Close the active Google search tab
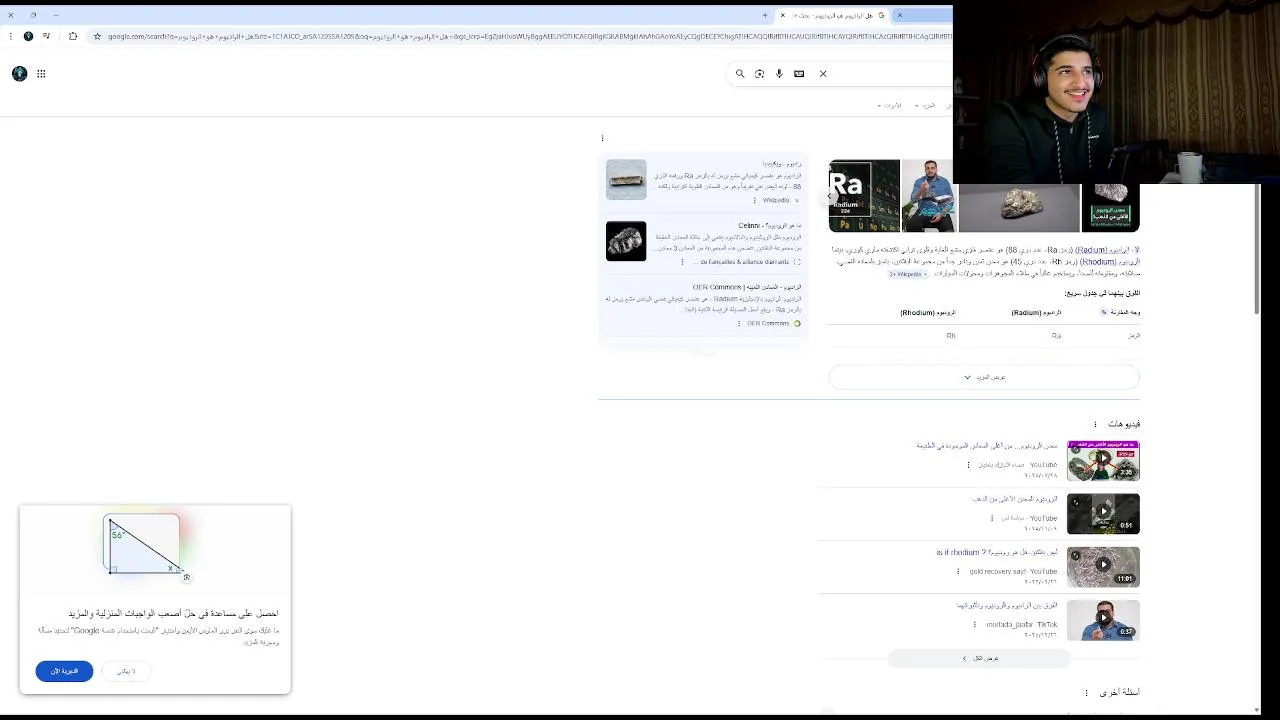 click(x=782, y=15)
